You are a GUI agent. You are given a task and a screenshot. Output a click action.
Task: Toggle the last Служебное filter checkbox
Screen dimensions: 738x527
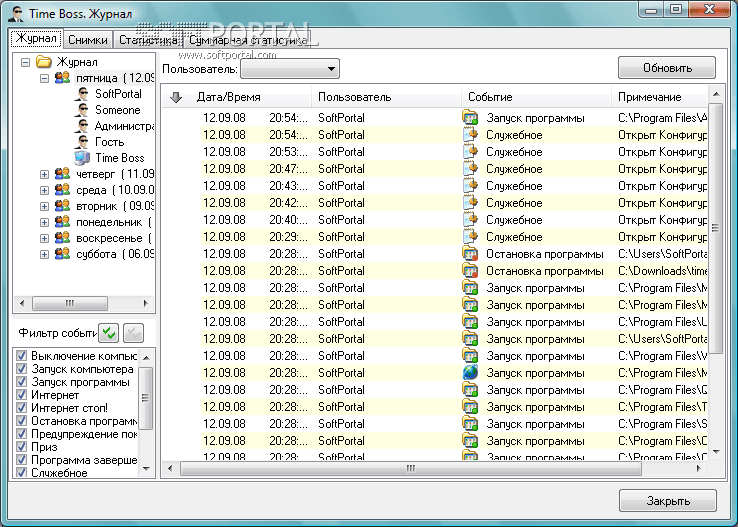click(22, 472)
